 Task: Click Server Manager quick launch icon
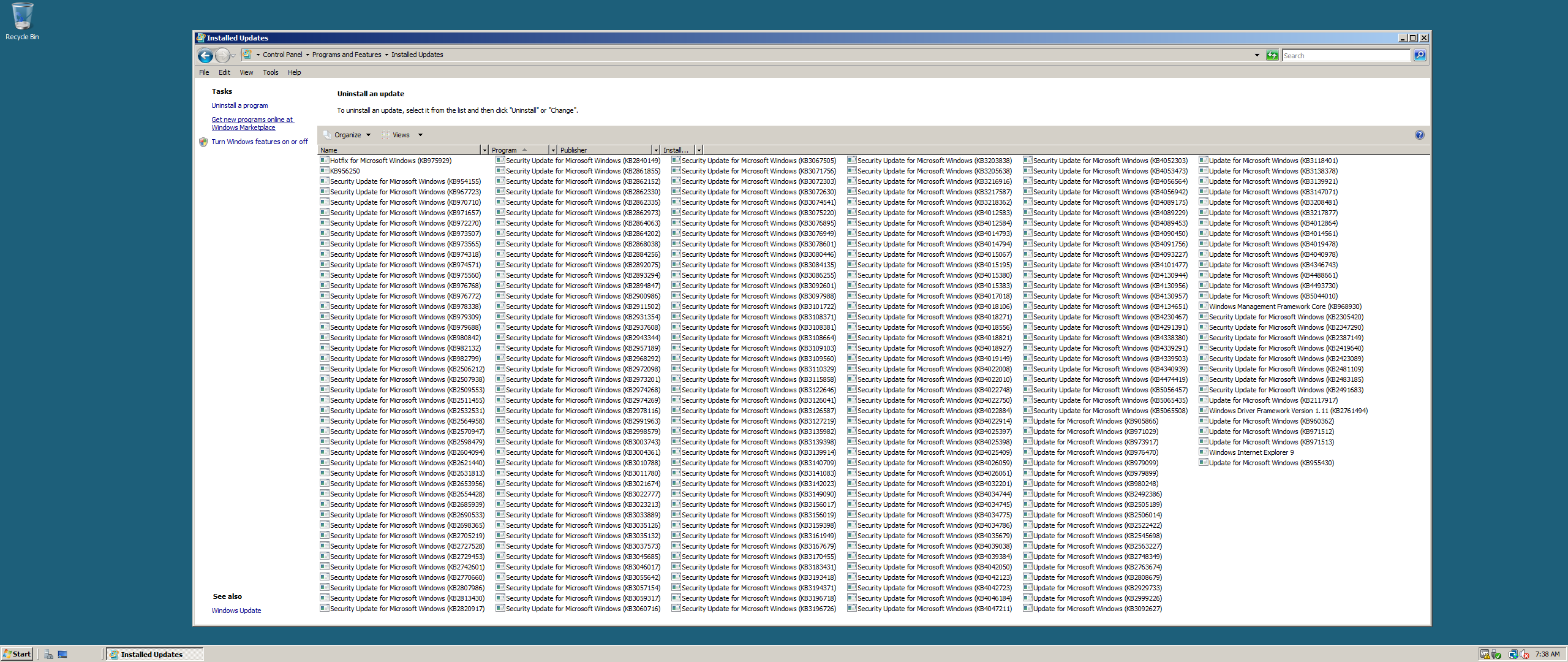click(48, 654)
